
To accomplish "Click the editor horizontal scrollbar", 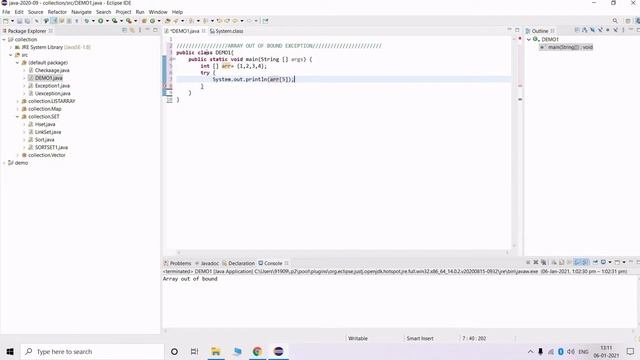I will (343, 252).
